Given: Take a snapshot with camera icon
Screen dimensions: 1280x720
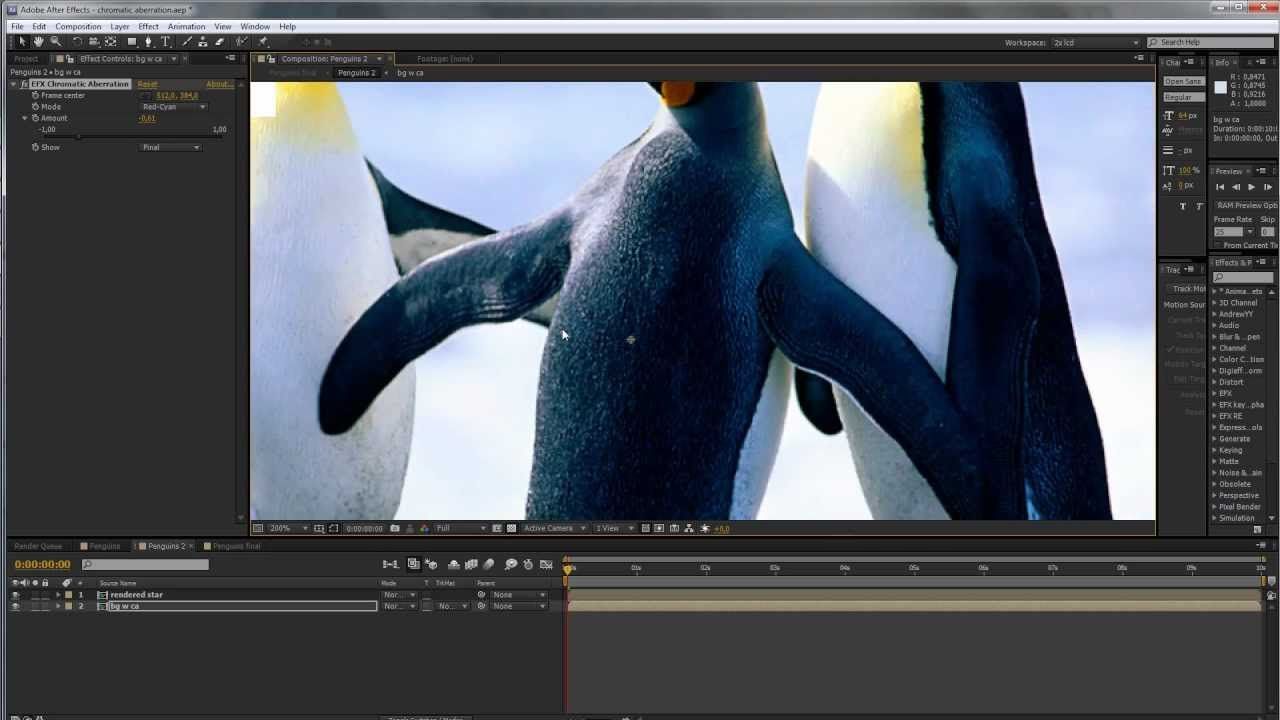Looking at the screenshot, I should (395, 528).
